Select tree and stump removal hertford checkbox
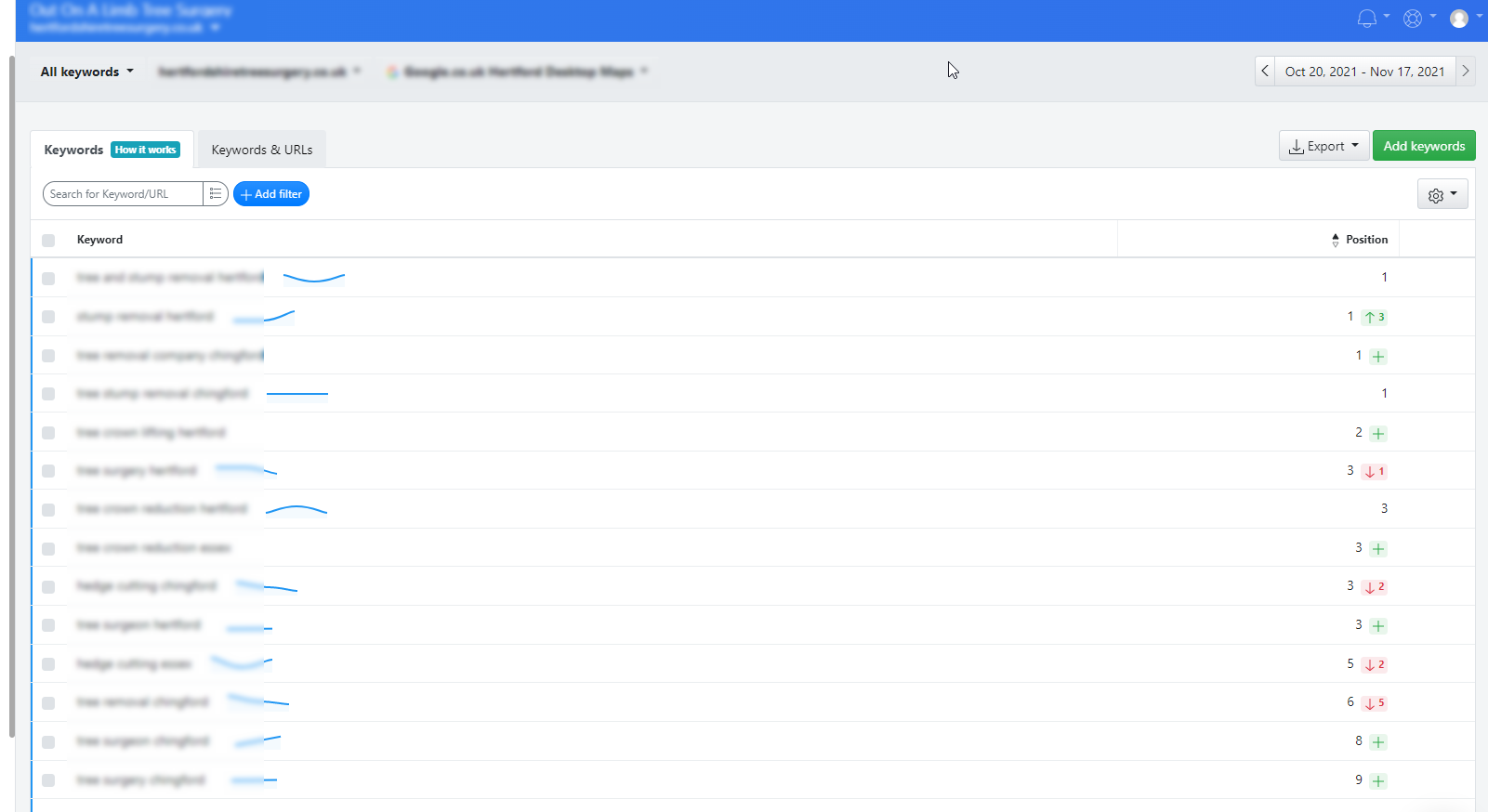The image size is (1488, 812). [x=48, y=278]
